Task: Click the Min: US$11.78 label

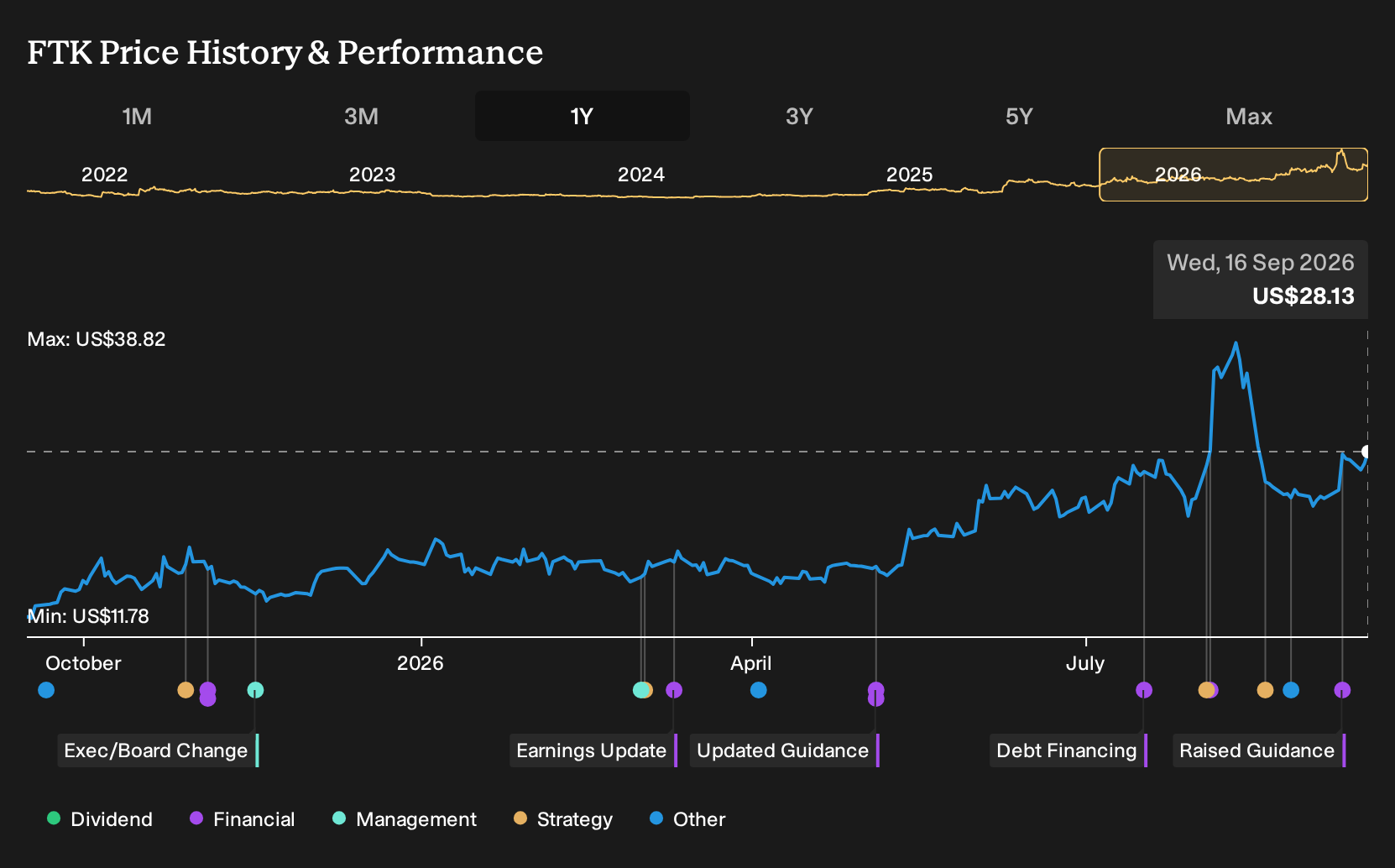Action: 88,616
